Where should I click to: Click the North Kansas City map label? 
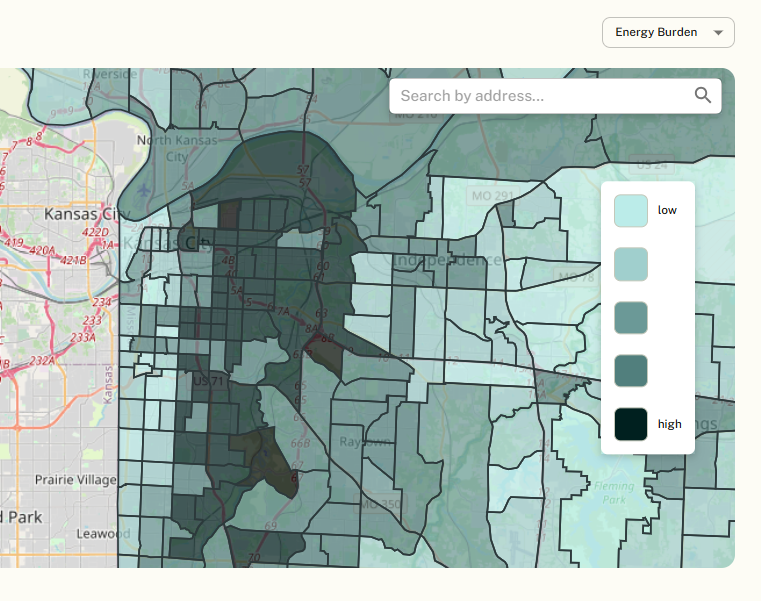[177, 148]
